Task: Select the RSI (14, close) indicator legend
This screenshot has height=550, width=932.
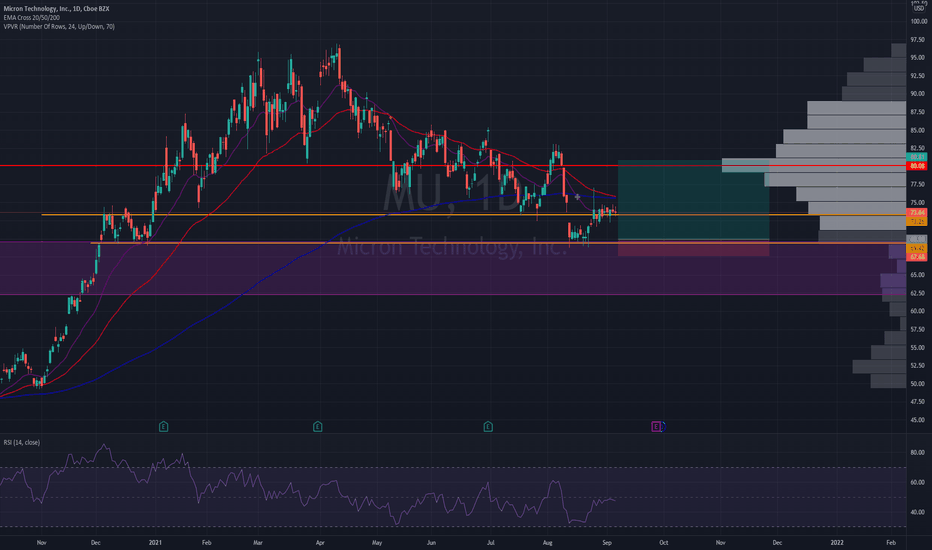Action: pyautogui.click(x=22, y=442)
